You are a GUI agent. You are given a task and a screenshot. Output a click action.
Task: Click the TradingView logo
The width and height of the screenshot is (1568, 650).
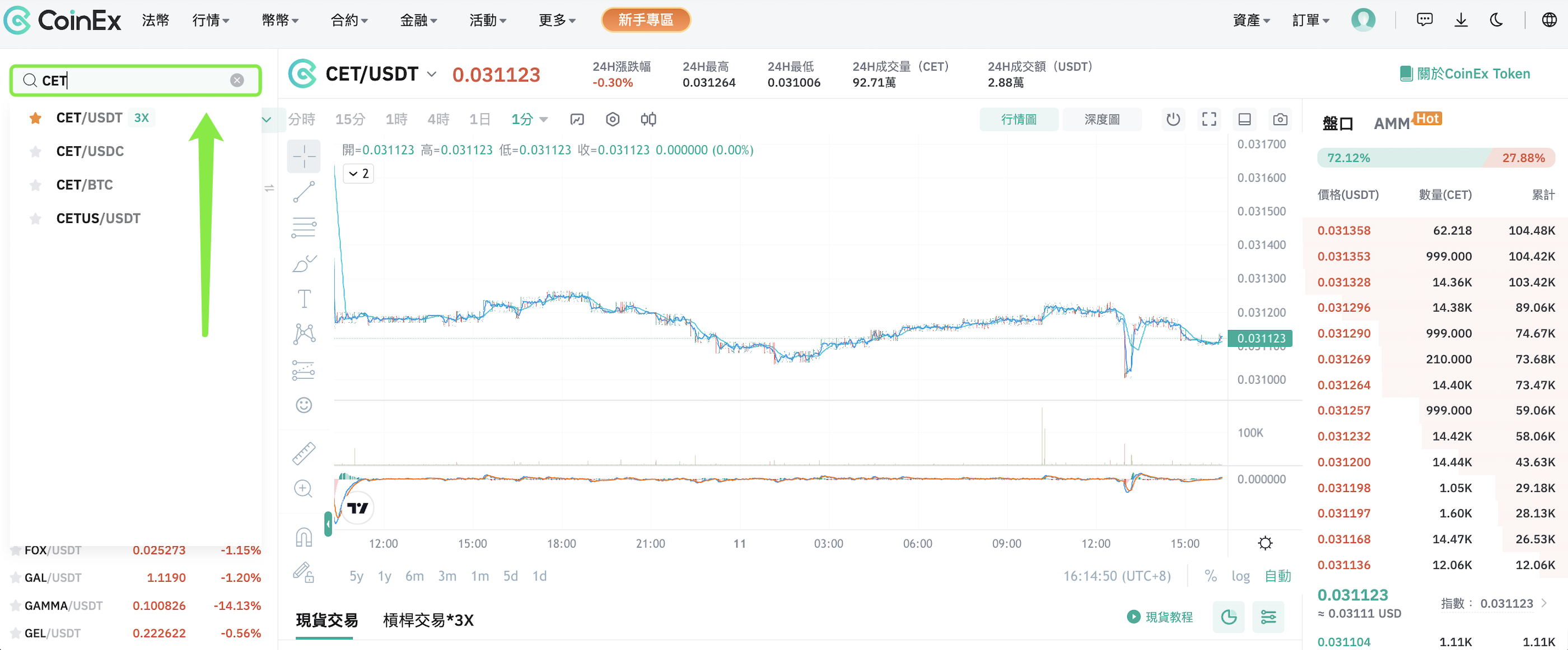tap(357, 508)
